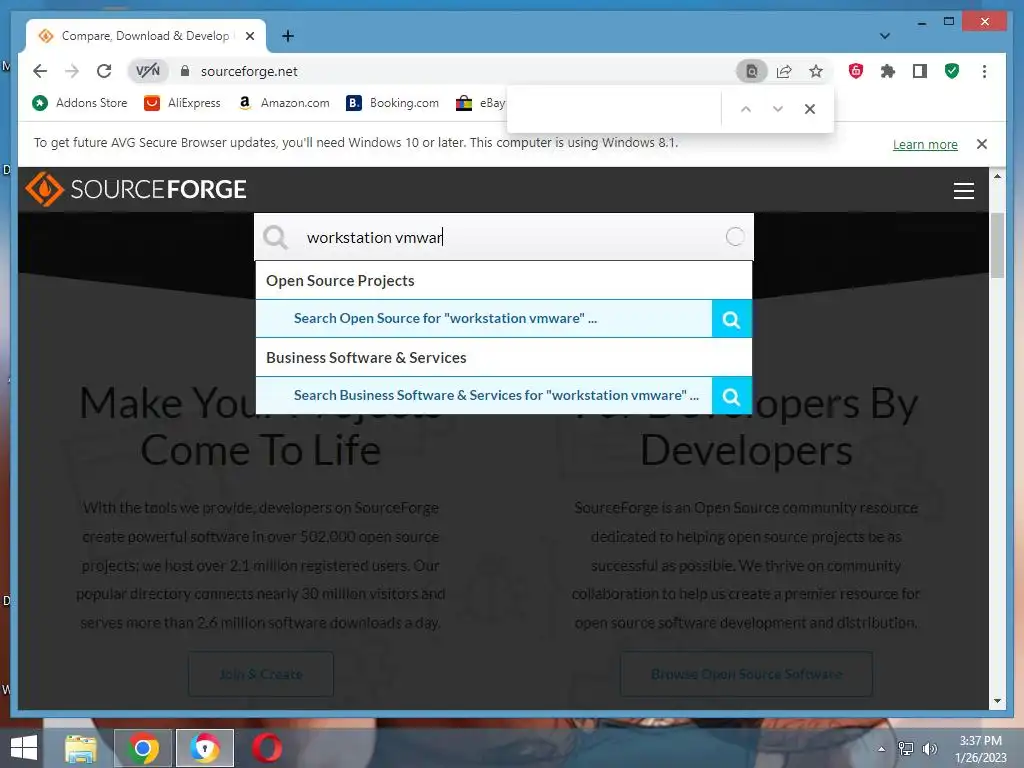Click the browser forward arrow

[72, 71]
